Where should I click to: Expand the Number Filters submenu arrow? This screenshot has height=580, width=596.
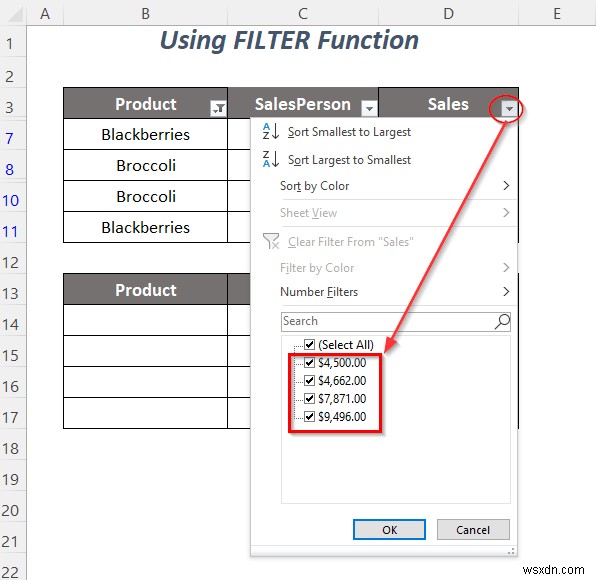(506, 292)
